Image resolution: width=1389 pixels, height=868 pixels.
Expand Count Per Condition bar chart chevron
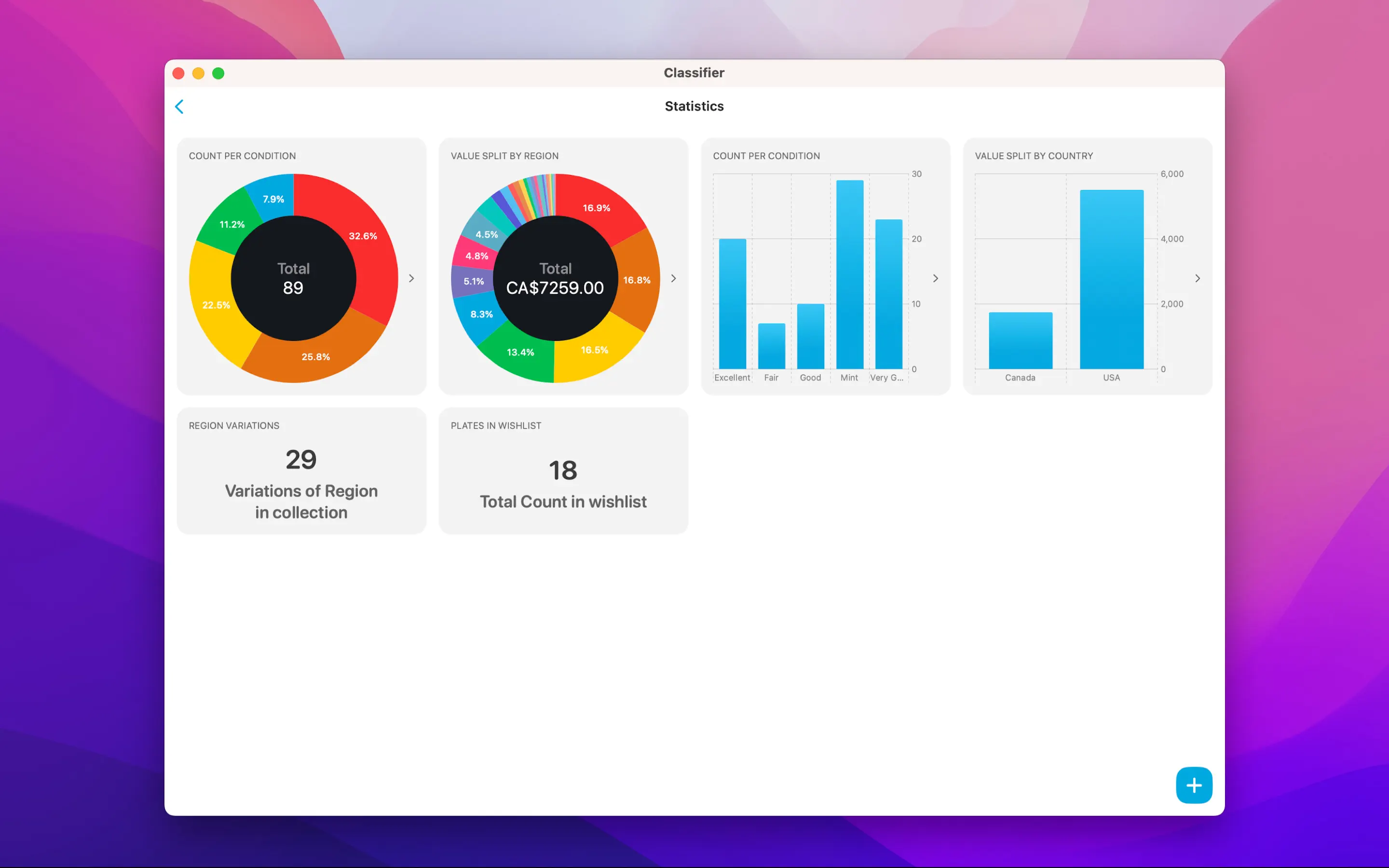pyautogui.click(x=935, y=278)
